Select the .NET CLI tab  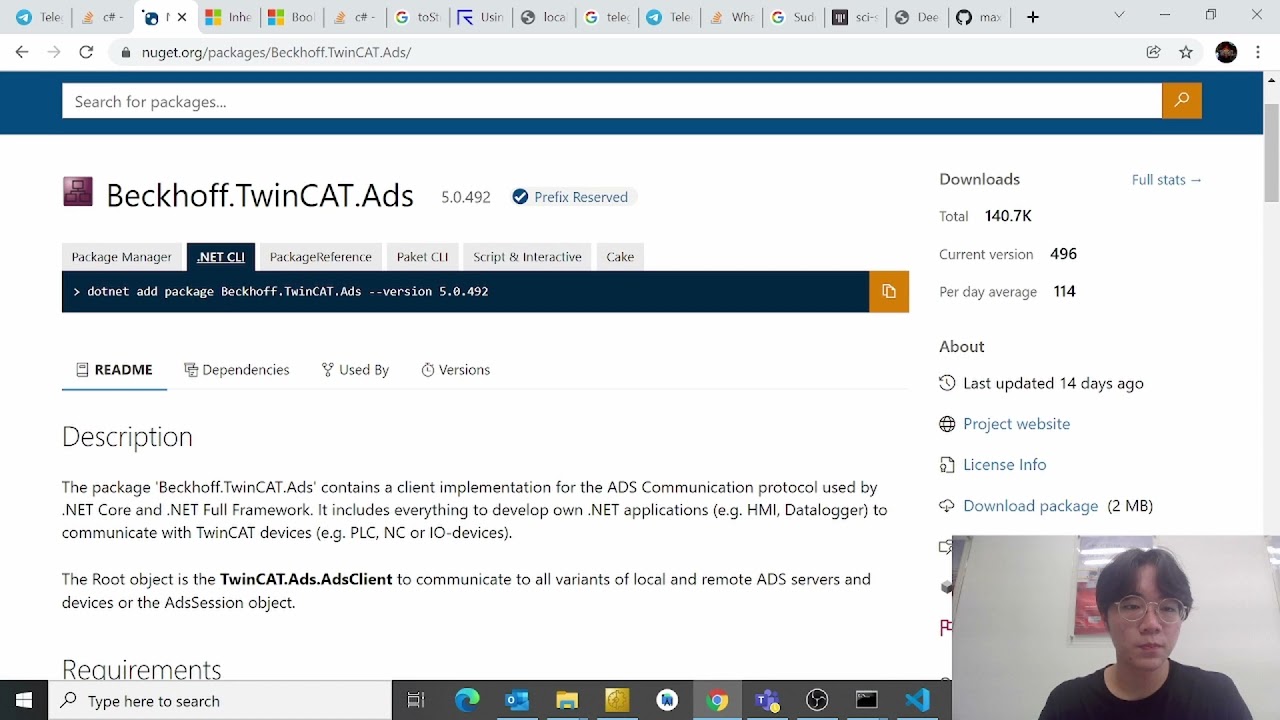click(x=221, y=257)
